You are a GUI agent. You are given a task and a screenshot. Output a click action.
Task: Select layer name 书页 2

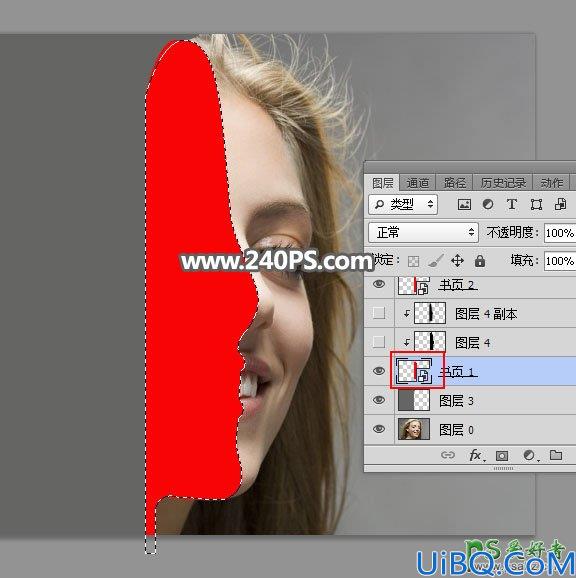coord(458,285)
